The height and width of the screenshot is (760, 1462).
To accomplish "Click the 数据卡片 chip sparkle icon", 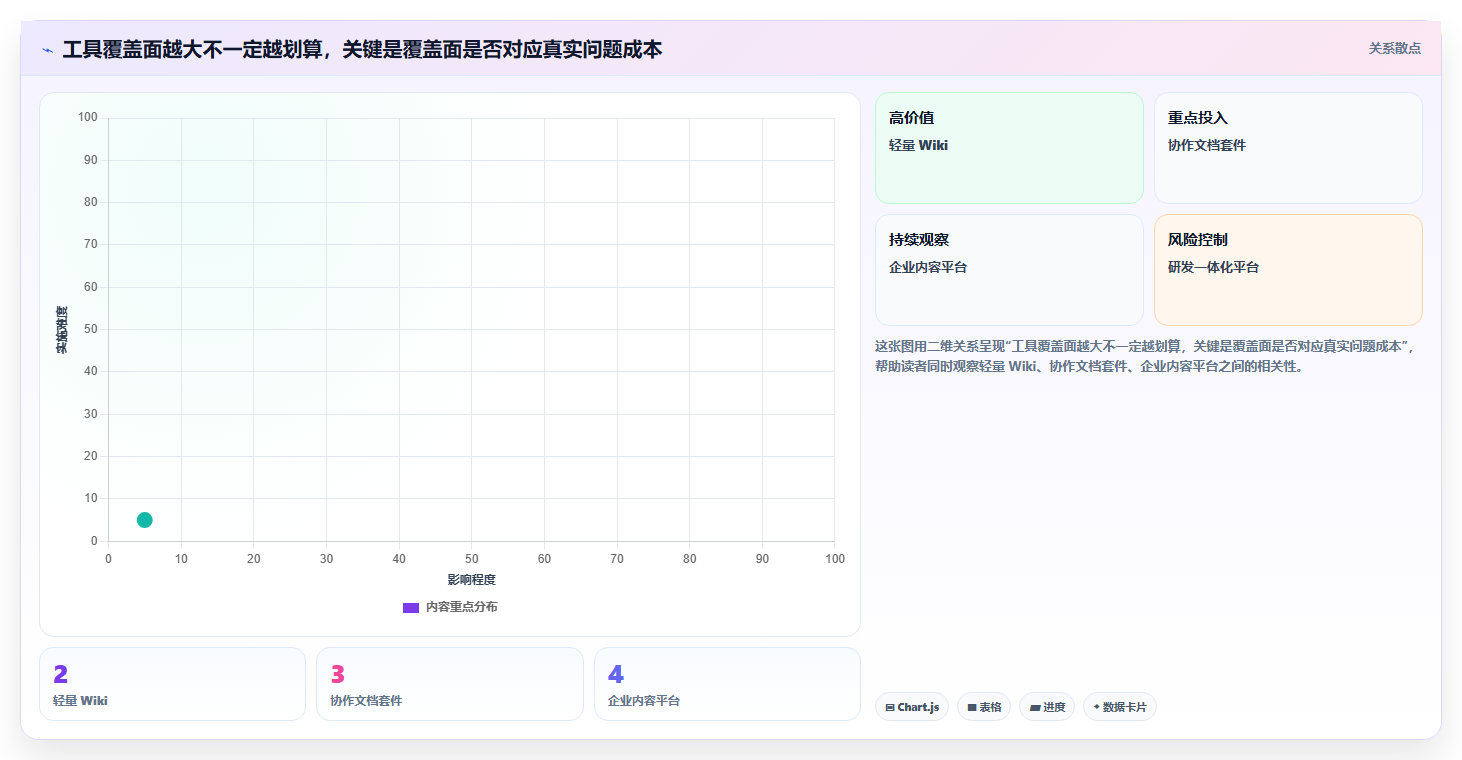I will tap(1097, 707).
